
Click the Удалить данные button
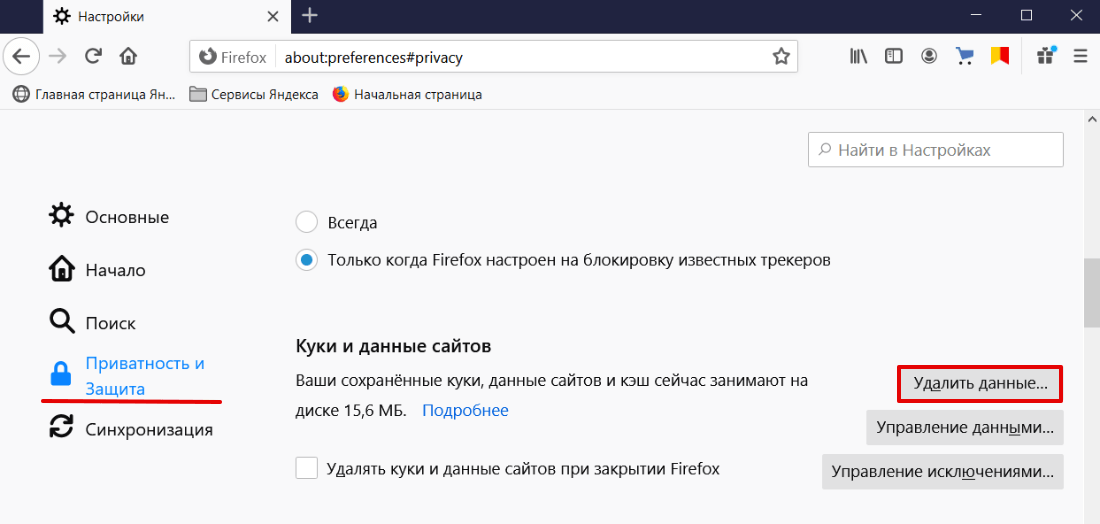point(980,384)
